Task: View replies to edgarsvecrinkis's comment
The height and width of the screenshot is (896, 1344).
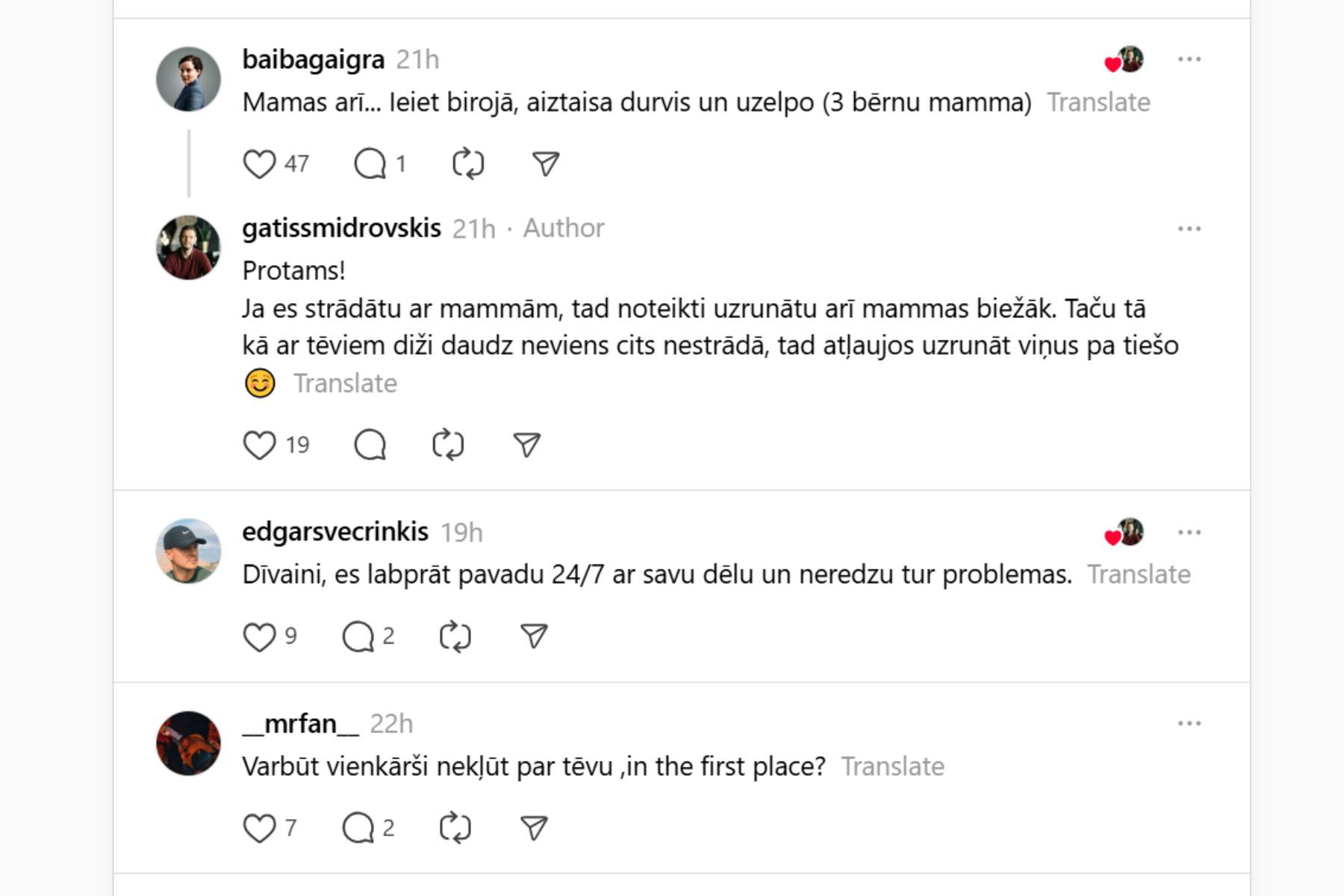Action: tap(358, 637)
